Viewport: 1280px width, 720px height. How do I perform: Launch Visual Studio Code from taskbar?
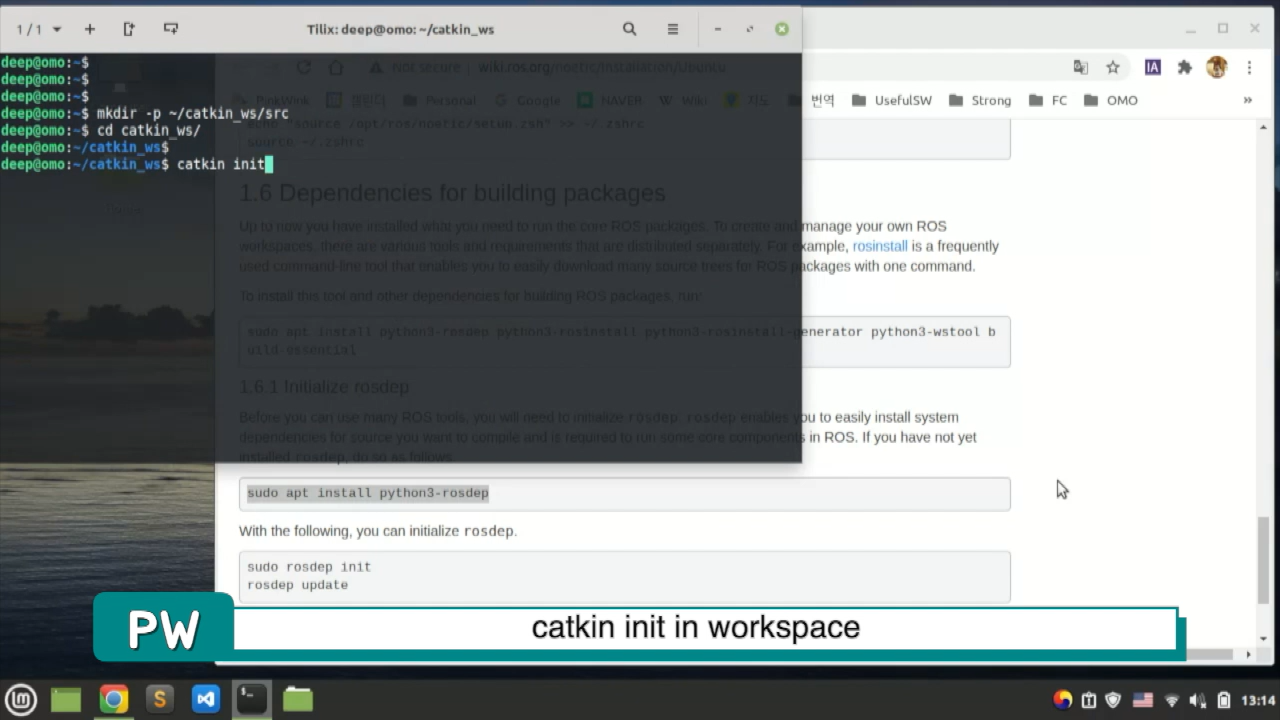coord(205,700)
